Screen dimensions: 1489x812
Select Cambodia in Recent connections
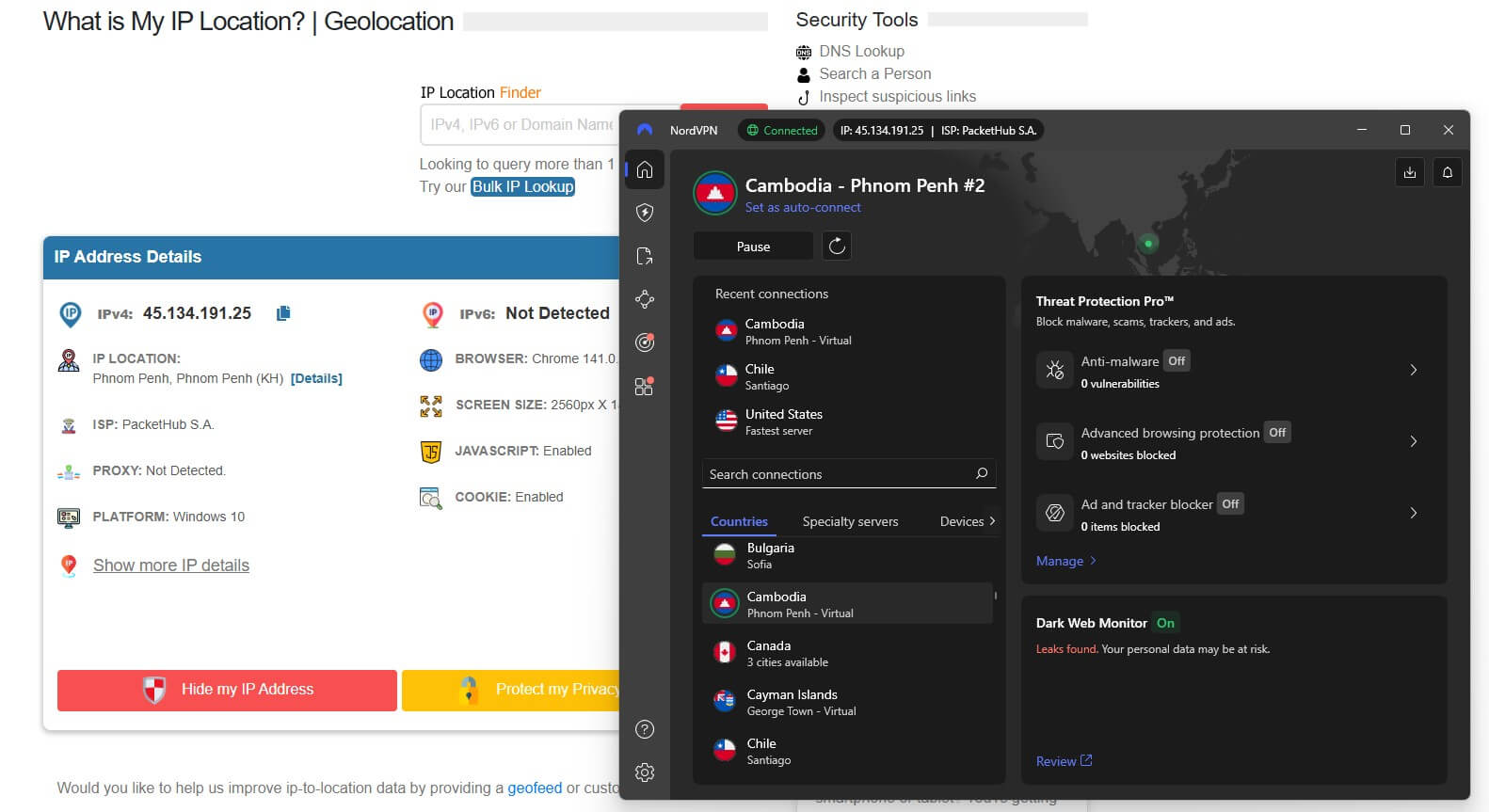pos(848,331)
